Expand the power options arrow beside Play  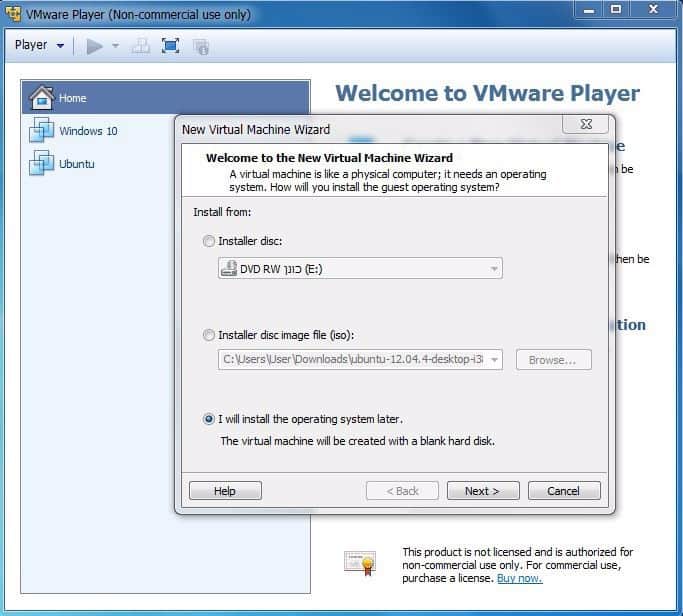click(115, 45)
